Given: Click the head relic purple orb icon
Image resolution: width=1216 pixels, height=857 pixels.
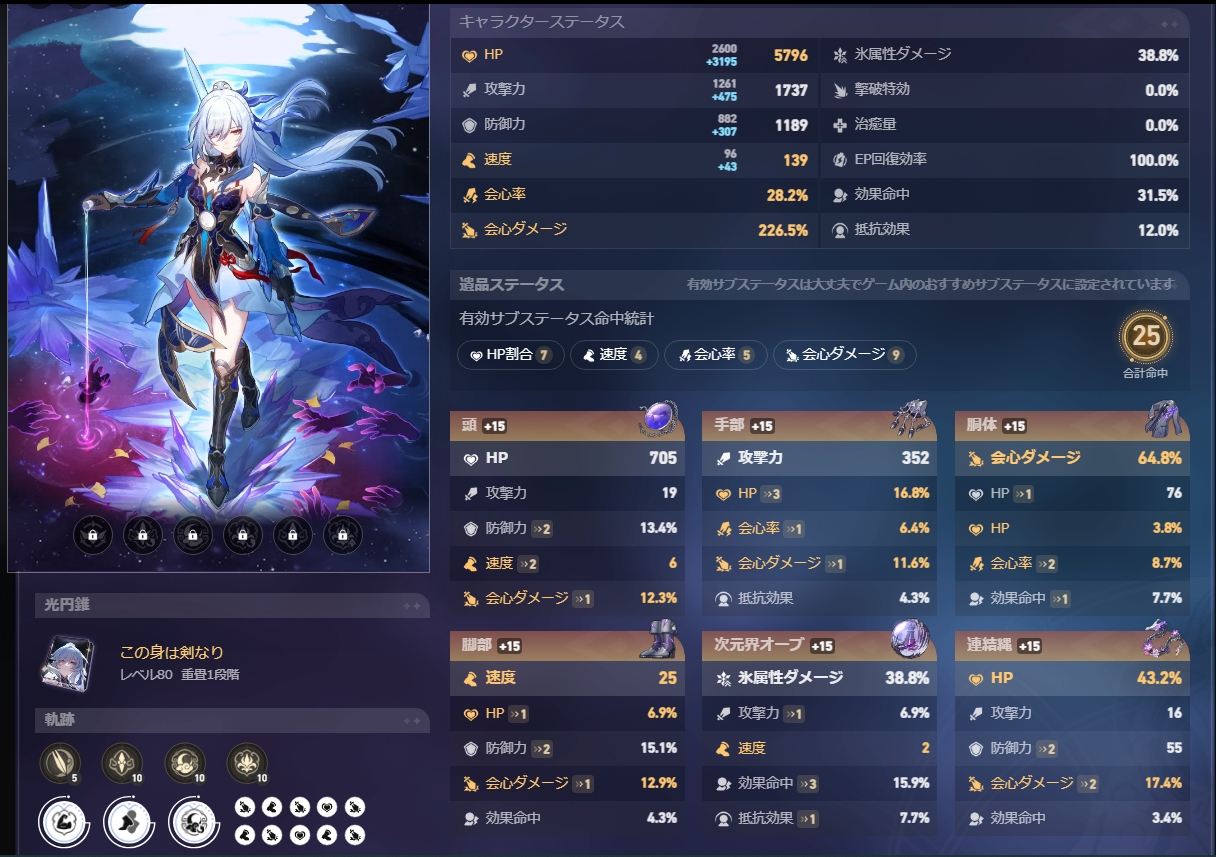Looking at the screenshot, I should pyautogui.click(x=659, y=419).
